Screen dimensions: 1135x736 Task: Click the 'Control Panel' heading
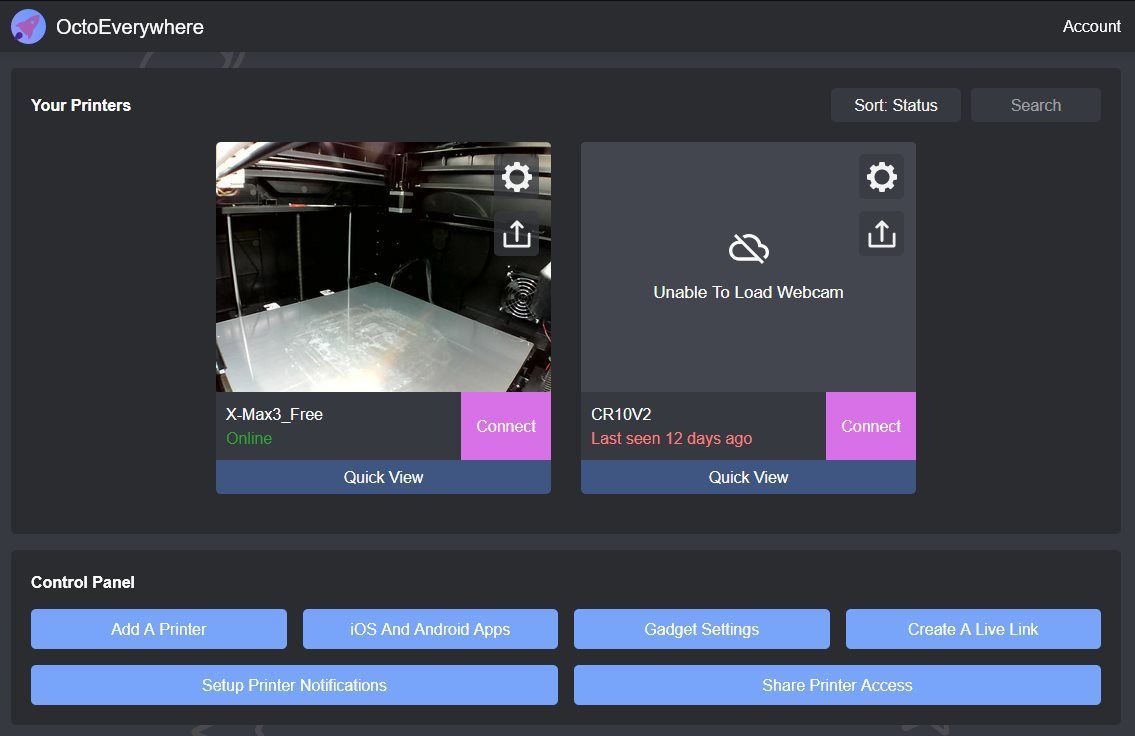click(83, 582)
